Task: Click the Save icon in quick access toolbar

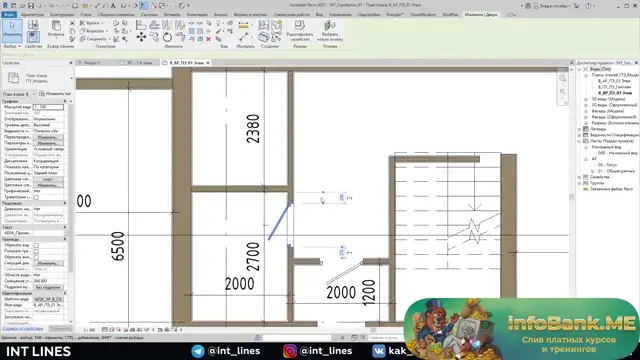Action: point(31,6)
